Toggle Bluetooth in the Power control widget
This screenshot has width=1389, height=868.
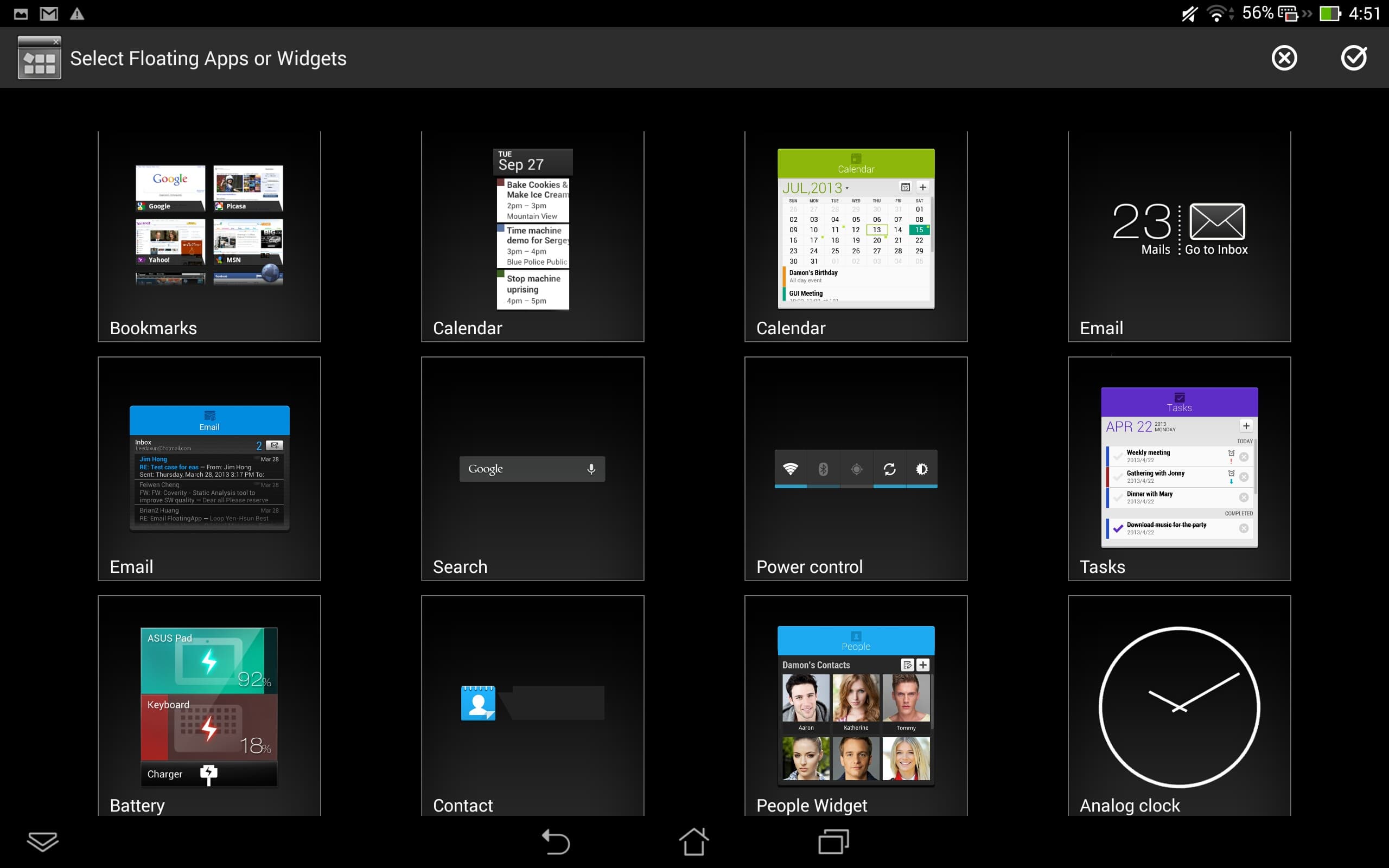[x=823, y=469]
